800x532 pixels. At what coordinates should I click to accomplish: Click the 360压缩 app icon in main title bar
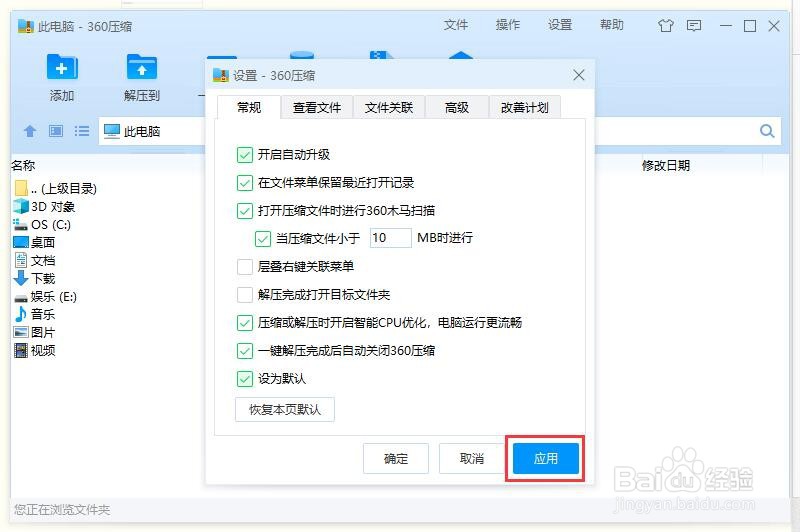pyautogui.click(x=26, y=26)
